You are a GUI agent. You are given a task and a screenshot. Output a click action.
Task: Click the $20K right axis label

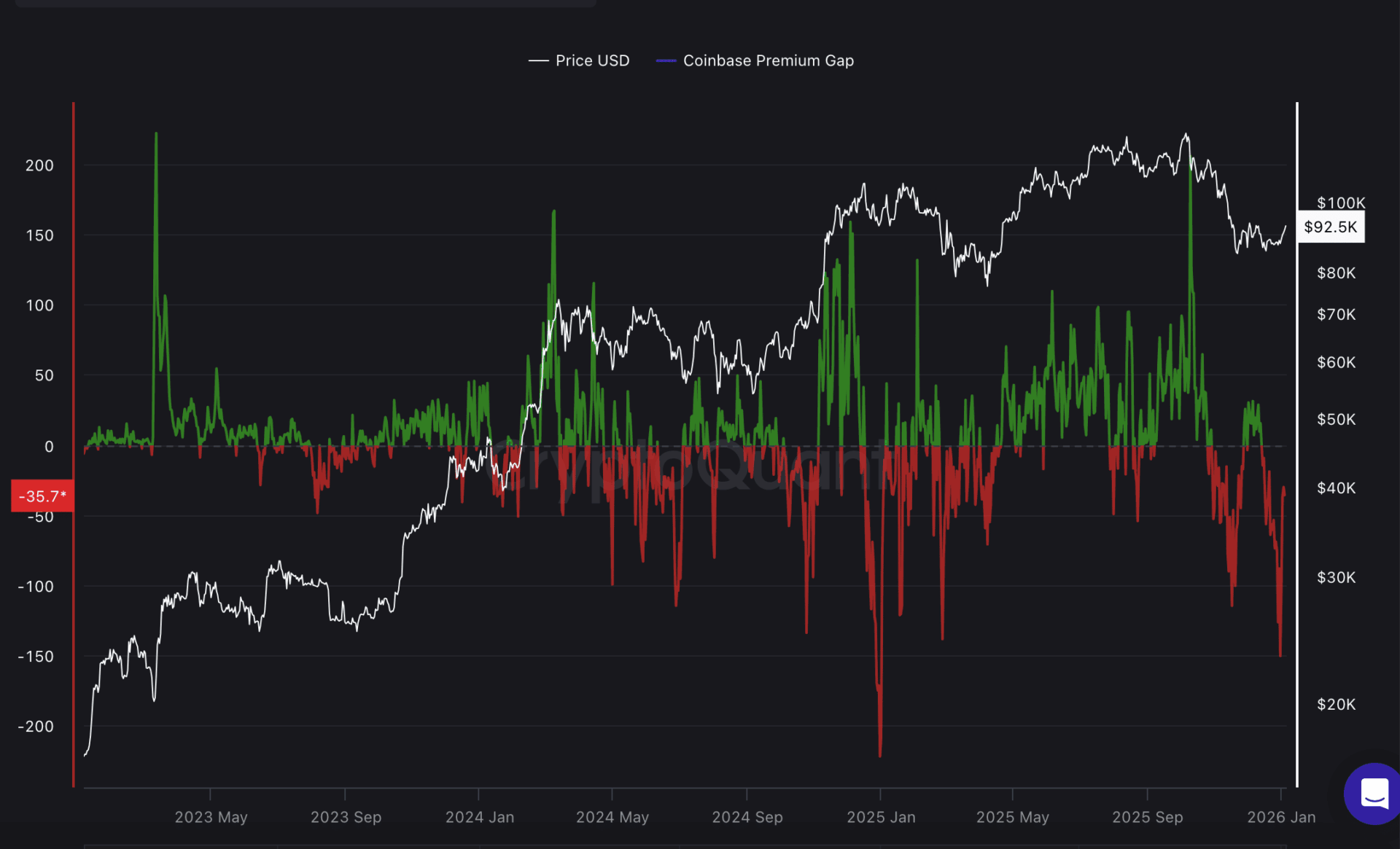pos(1336,704)
